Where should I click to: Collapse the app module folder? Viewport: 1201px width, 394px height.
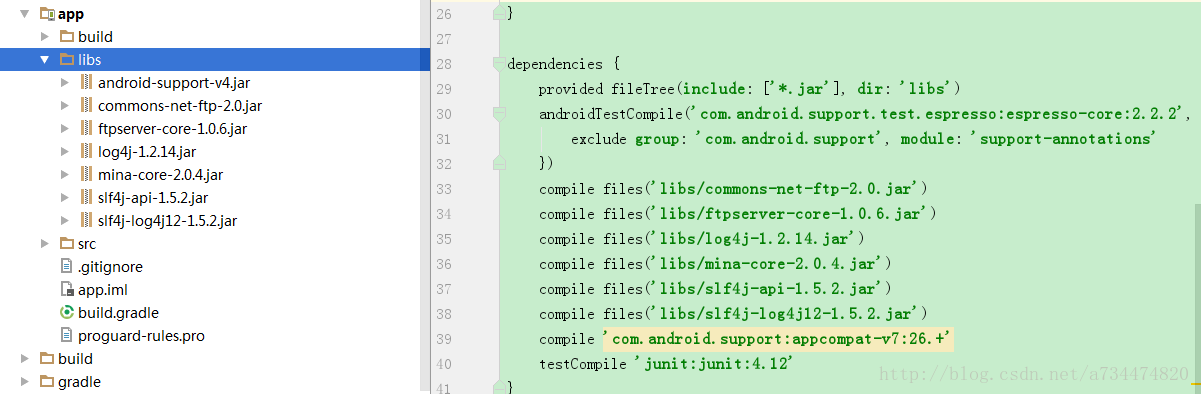(24, 14)
